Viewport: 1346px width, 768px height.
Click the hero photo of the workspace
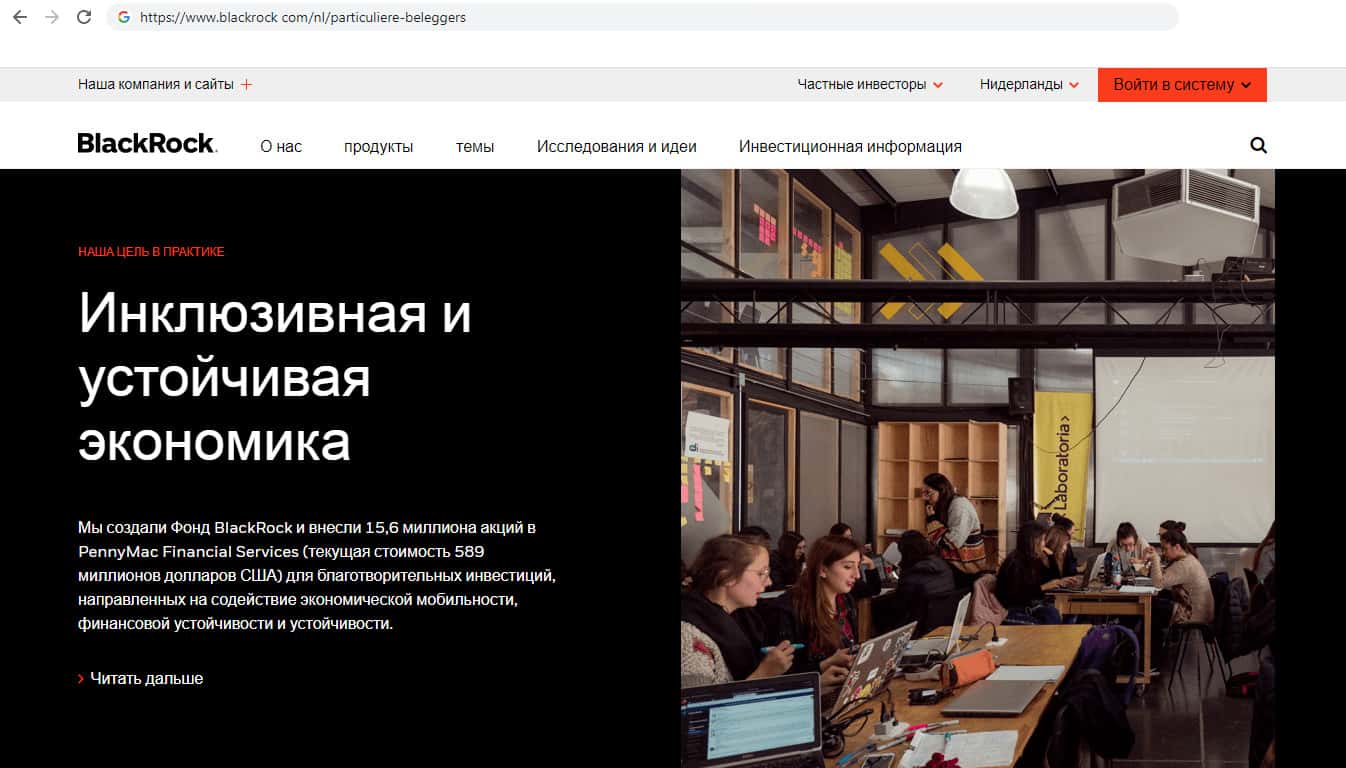978,468
